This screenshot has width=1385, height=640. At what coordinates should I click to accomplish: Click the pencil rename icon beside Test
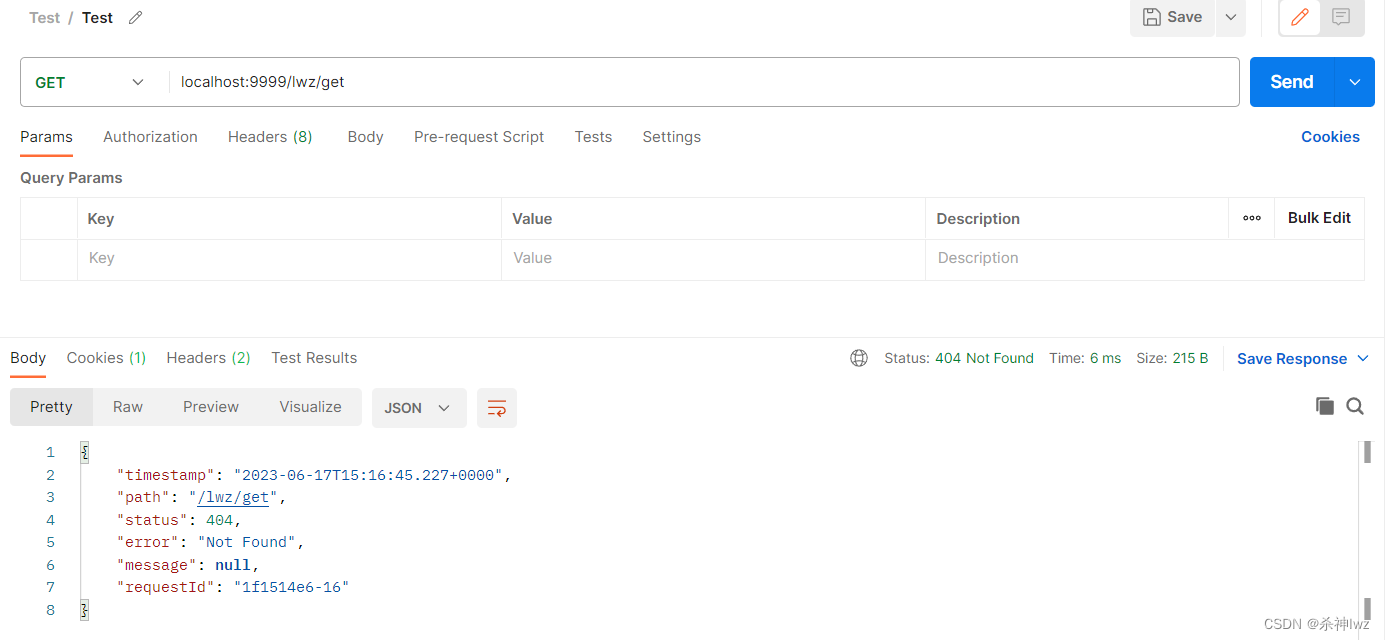click(x=136, y=18)
